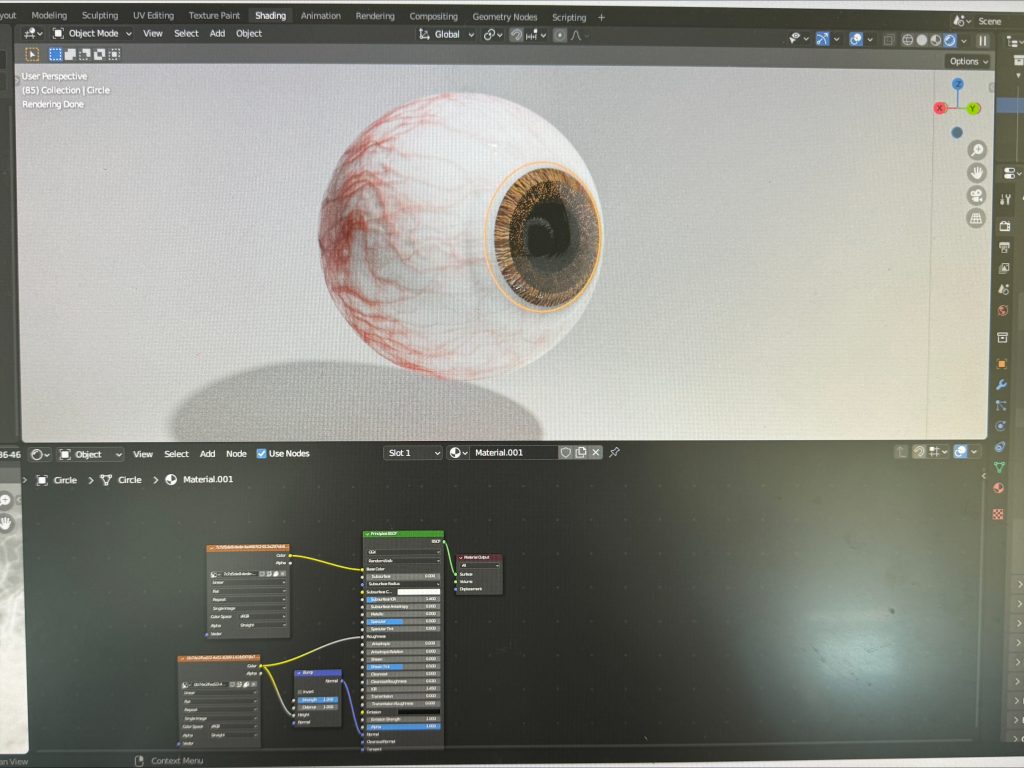Click the Options button in viewport

pyautogui.click(x=967, y=61)
